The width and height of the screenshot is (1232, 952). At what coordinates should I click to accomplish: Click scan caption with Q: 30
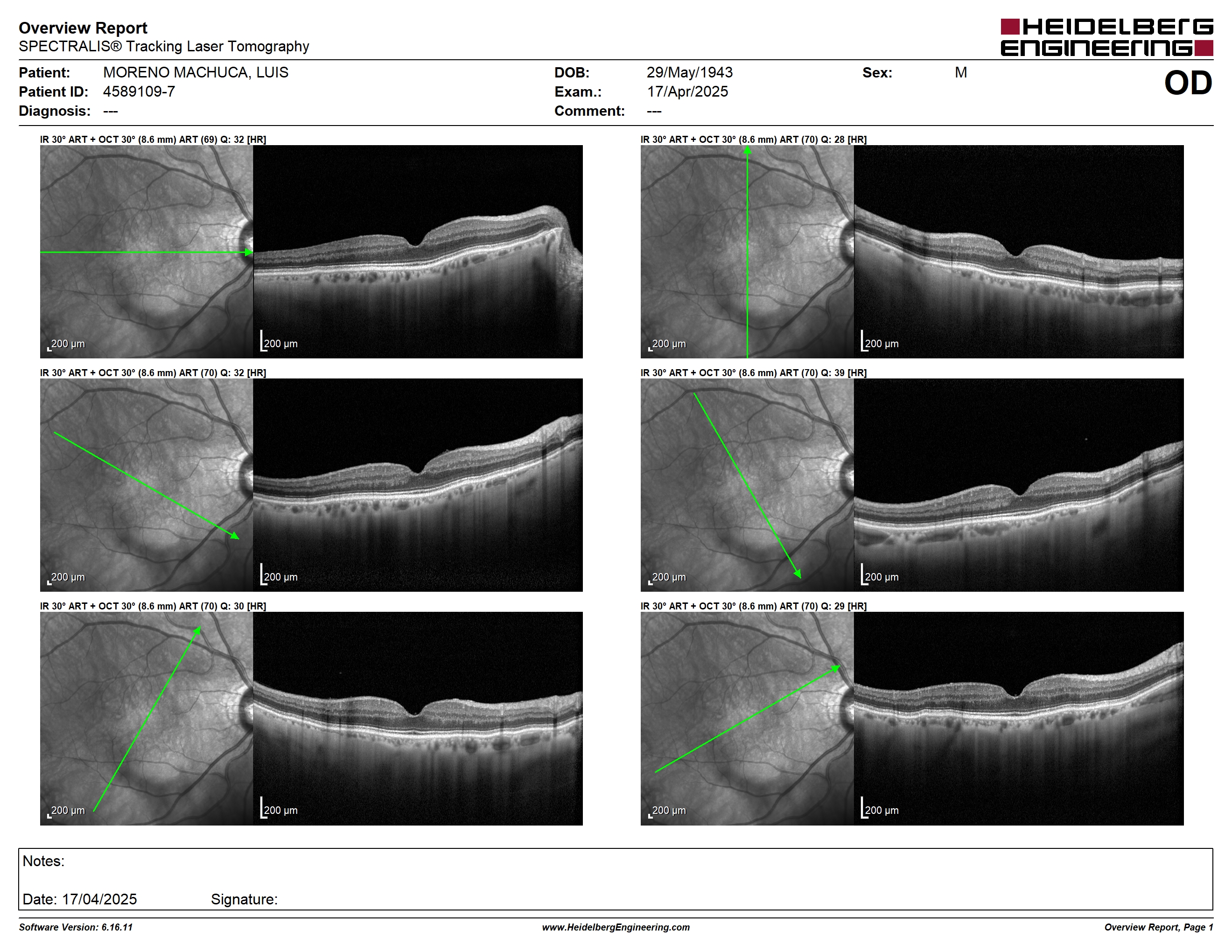point(153,606)
